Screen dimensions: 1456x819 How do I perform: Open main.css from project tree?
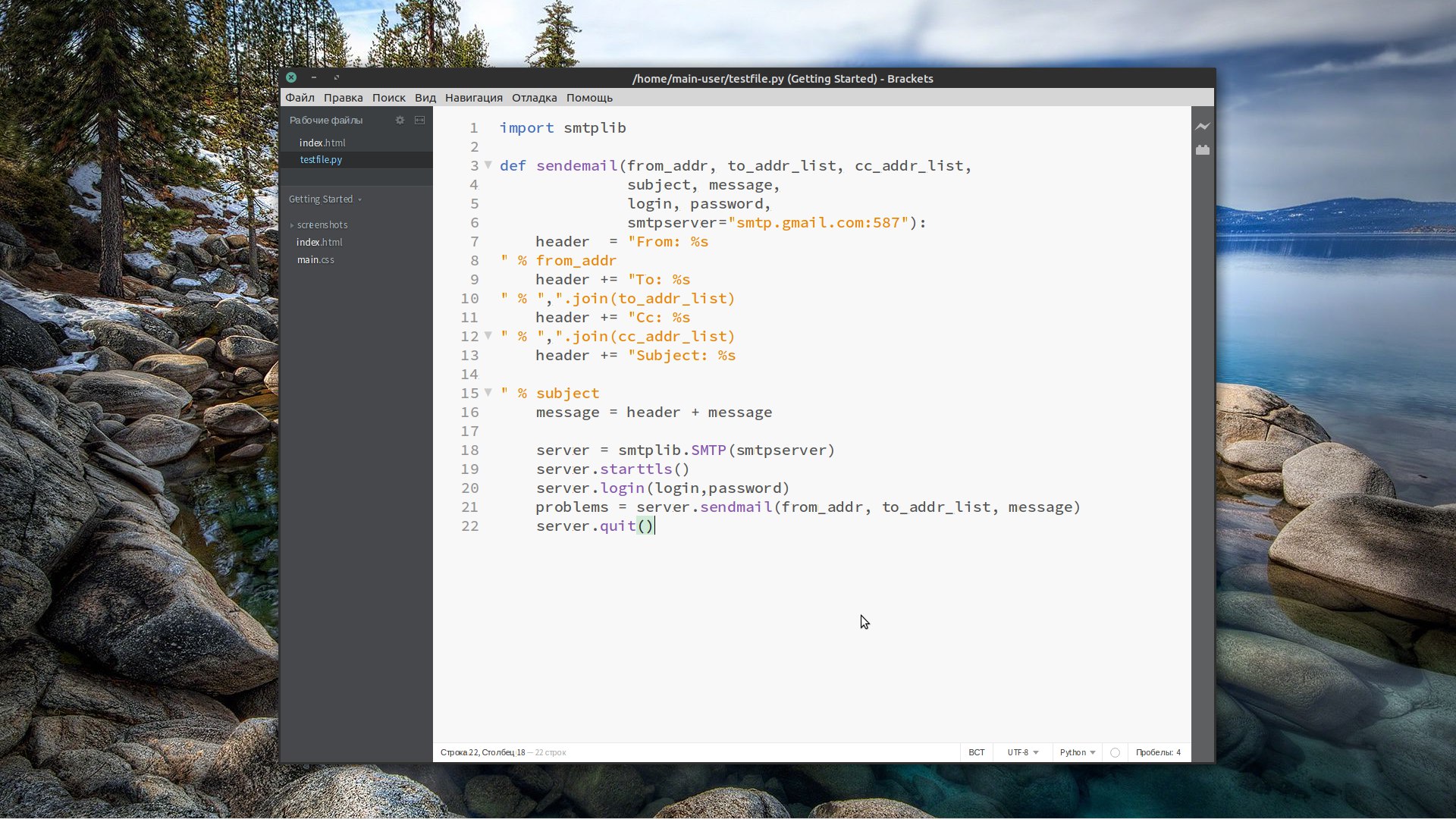coord(315,259)
